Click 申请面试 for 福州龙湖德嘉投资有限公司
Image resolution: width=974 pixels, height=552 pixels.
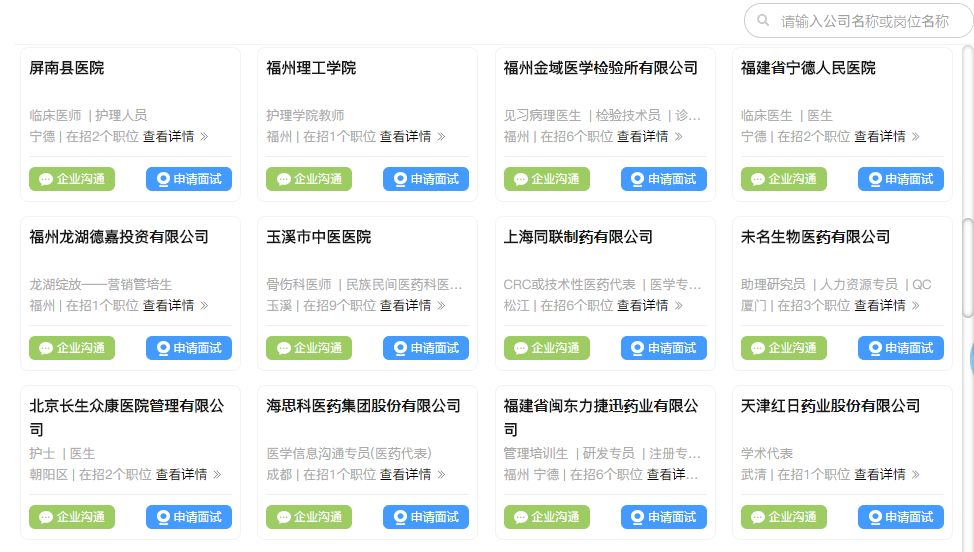189,348
